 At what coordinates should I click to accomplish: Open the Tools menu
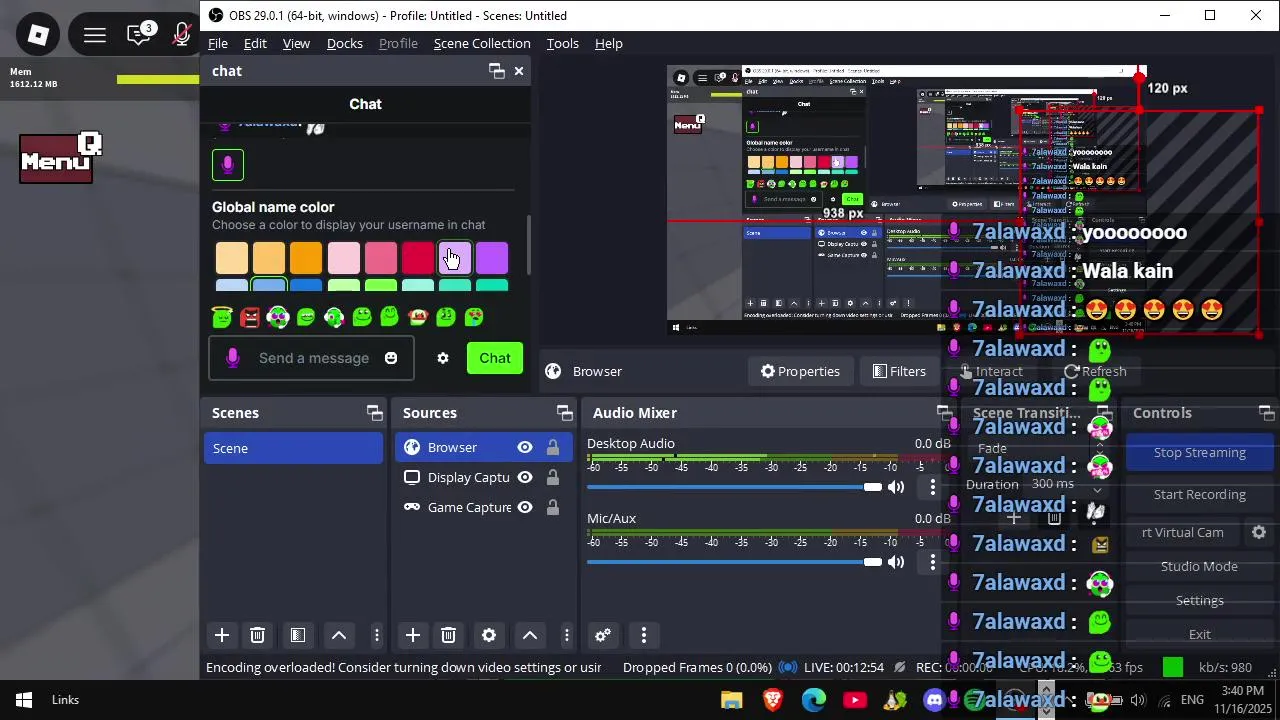coord(563,43)
